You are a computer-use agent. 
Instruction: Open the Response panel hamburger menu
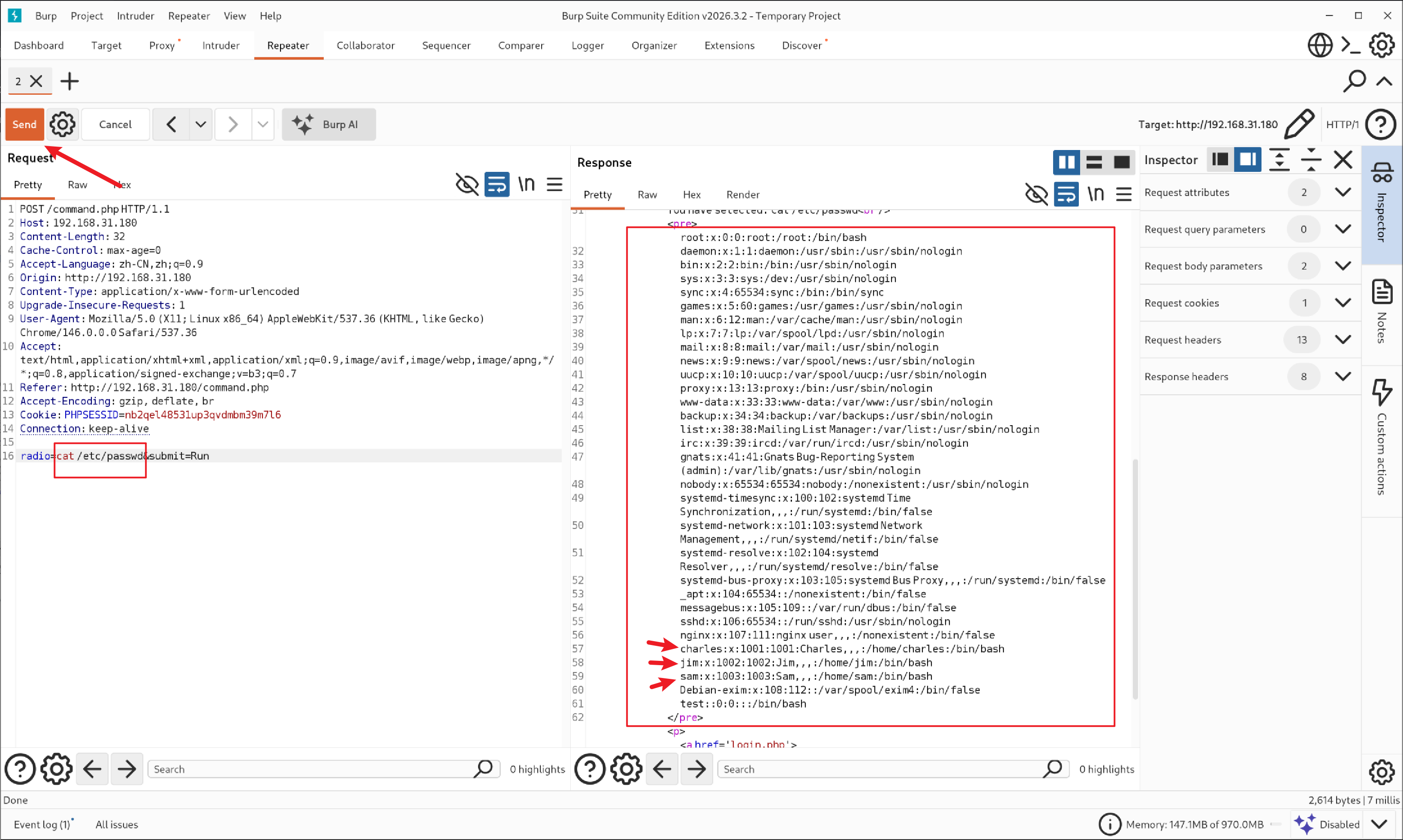click(x=1124, y=194)
